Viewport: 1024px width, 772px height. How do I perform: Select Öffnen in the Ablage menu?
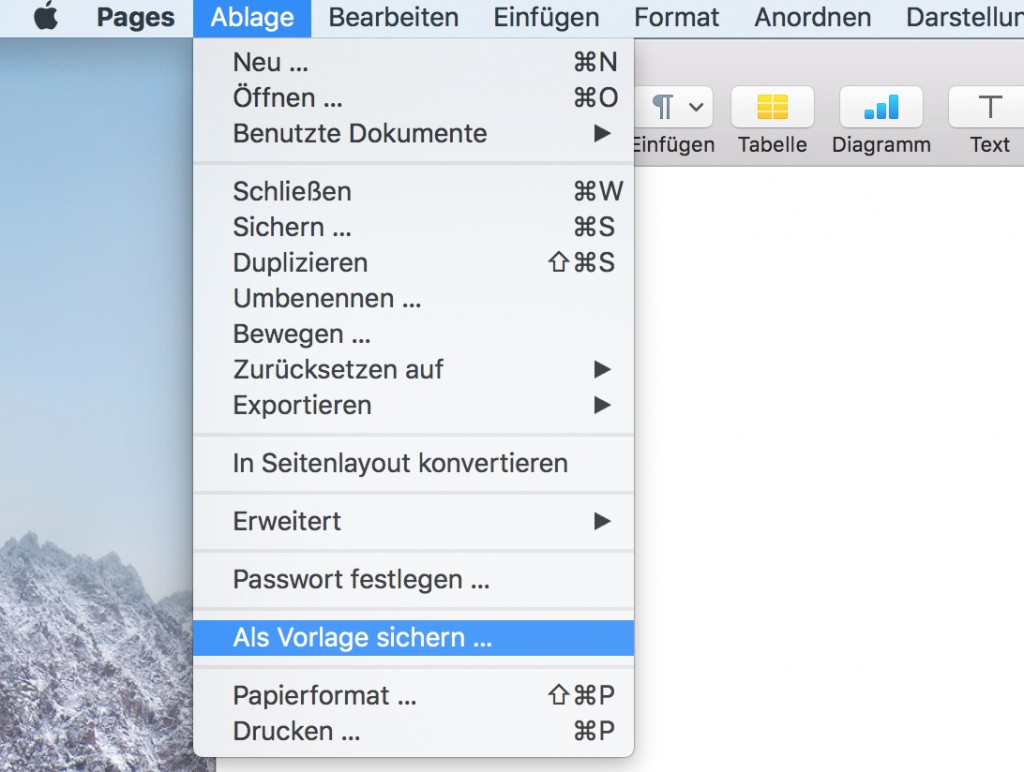coord(288,98)
